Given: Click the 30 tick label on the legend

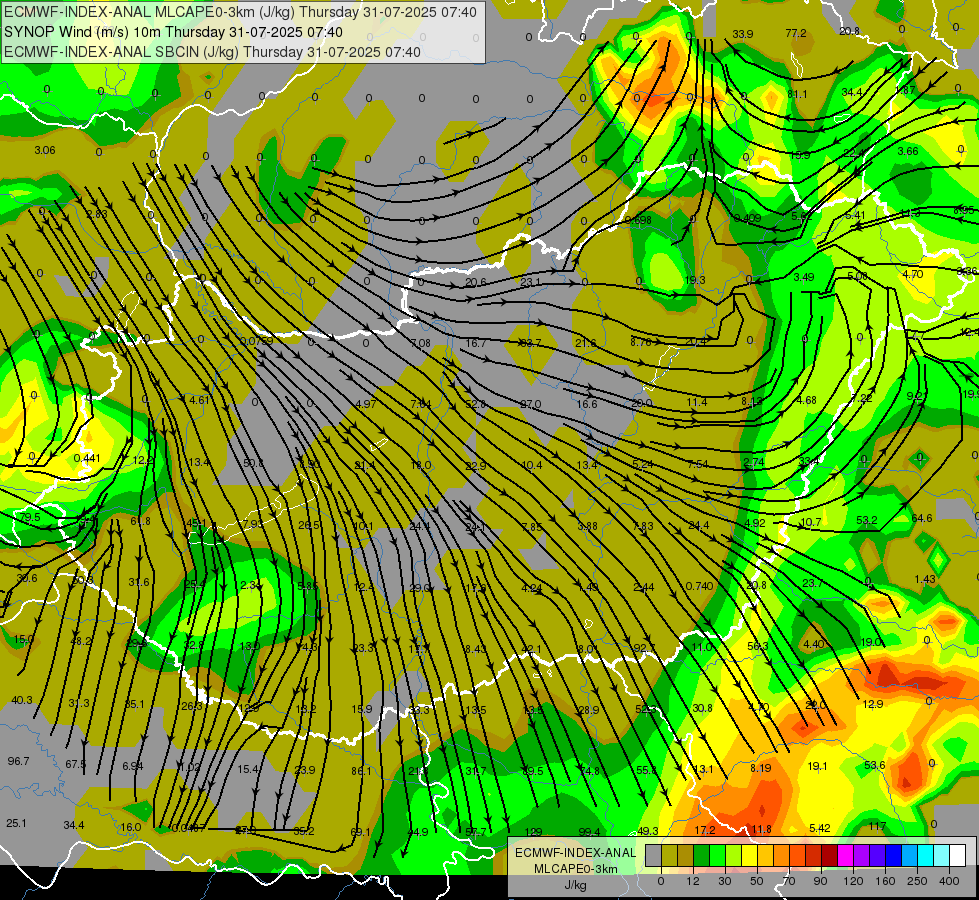Looking at the screenshot, I should (x=725, y=881).
